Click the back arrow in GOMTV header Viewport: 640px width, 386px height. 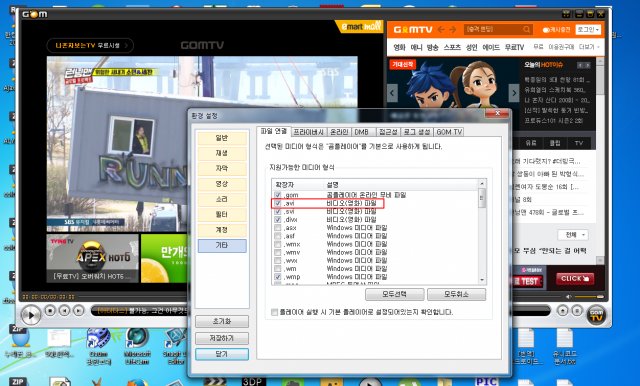pos(441,30)
